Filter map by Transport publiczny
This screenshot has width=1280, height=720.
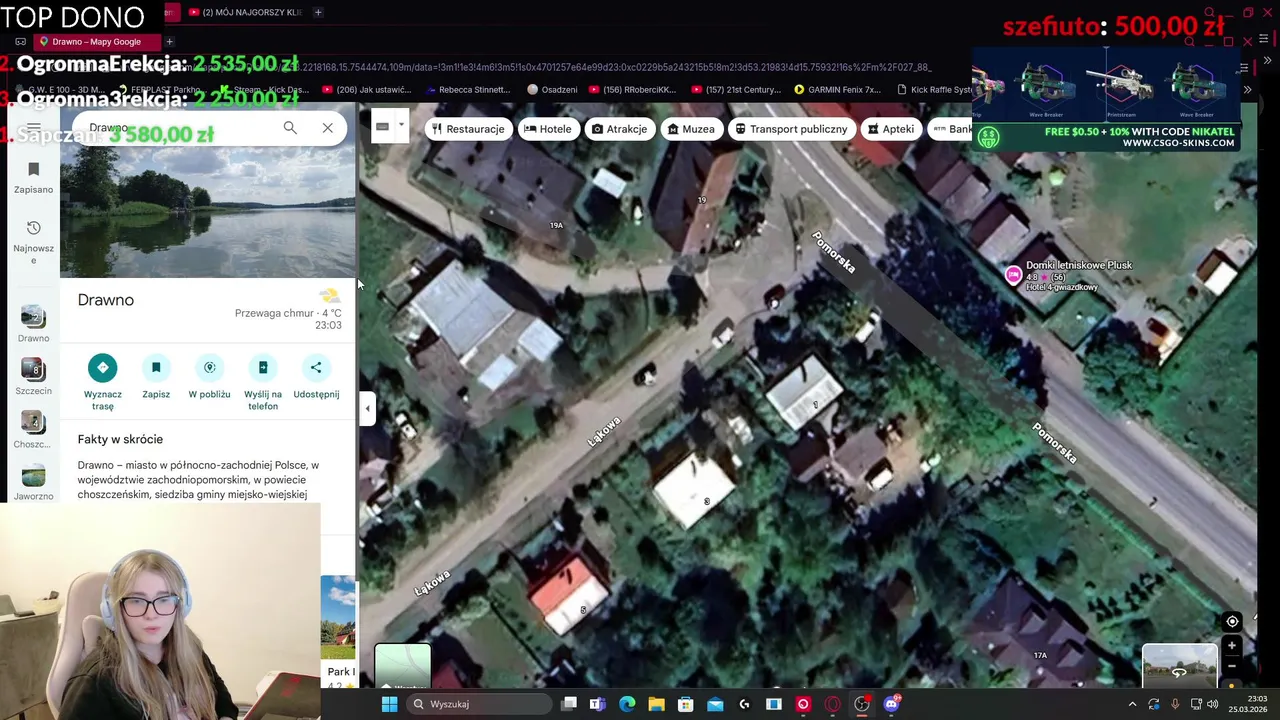tap(791, 129)
